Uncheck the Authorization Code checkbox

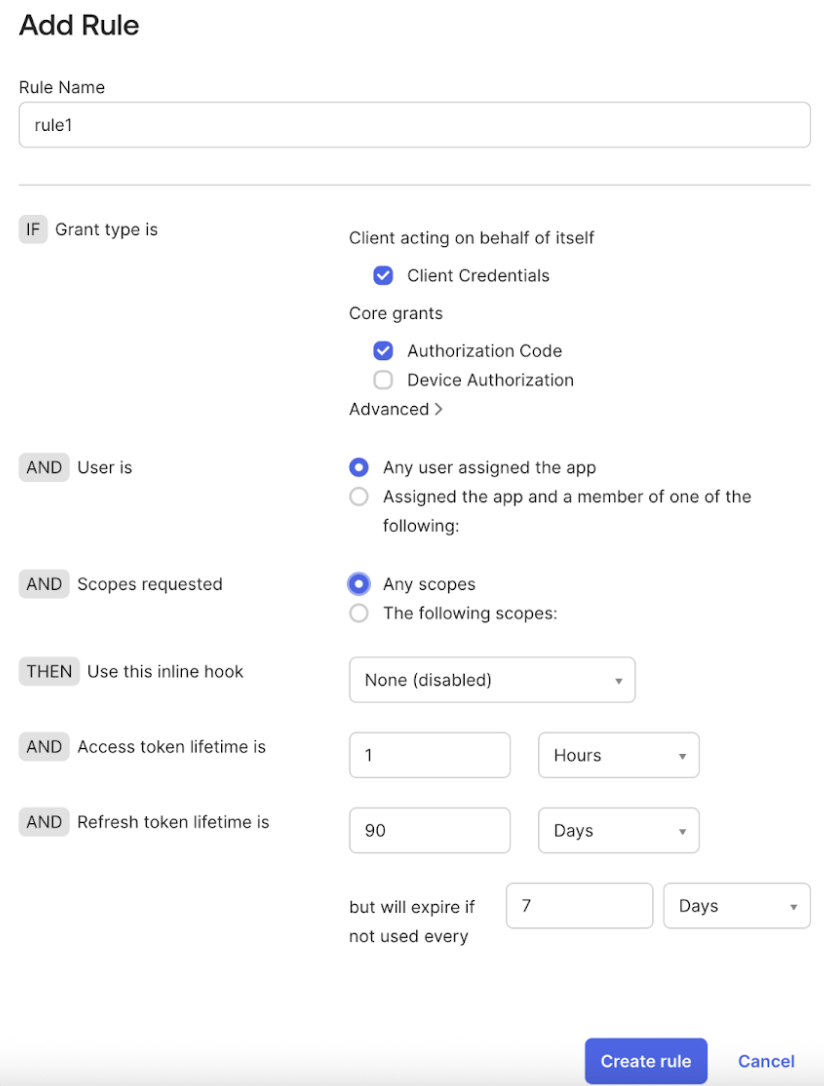click(383, 351)
